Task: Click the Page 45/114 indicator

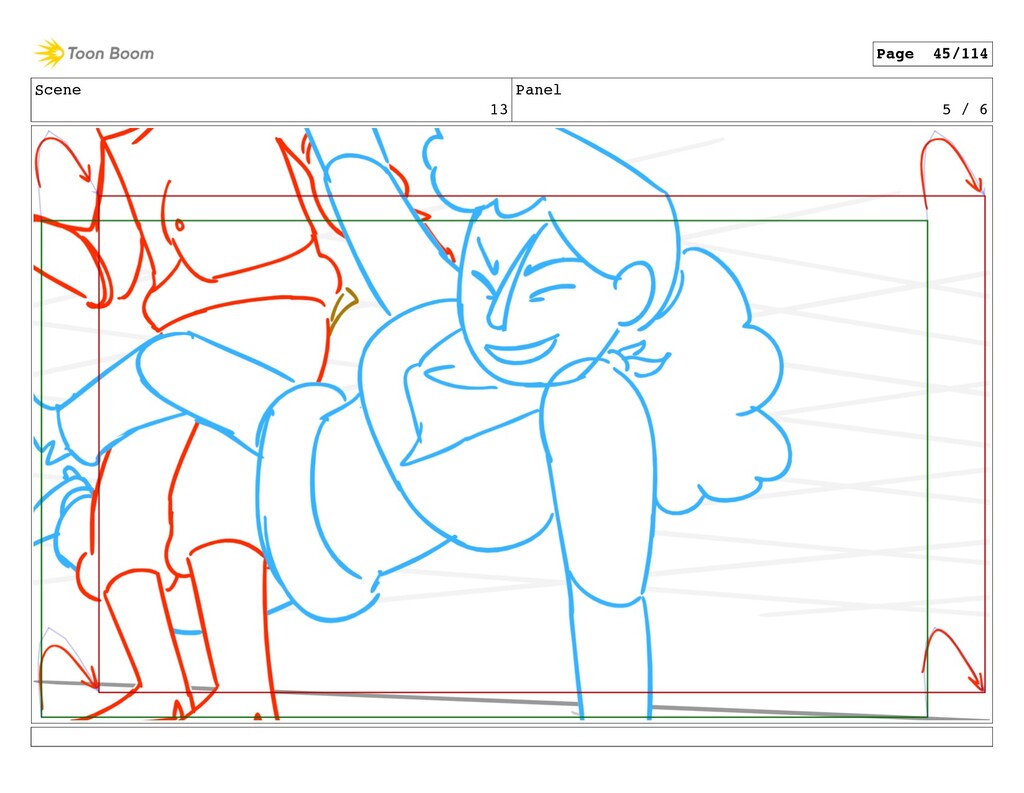Action: pyautogui.click(x=932, y=54)
